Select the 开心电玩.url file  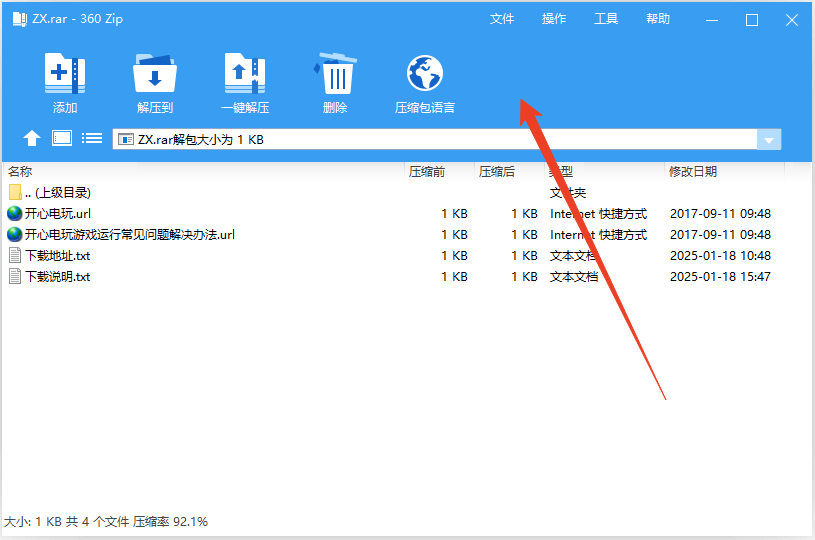pyautogui.click(x=59, y=214)
